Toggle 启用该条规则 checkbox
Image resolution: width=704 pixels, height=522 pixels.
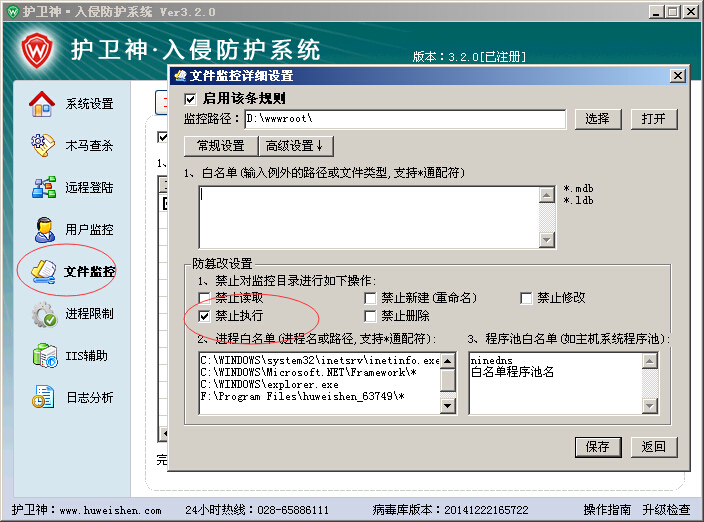tap(190, 99)
